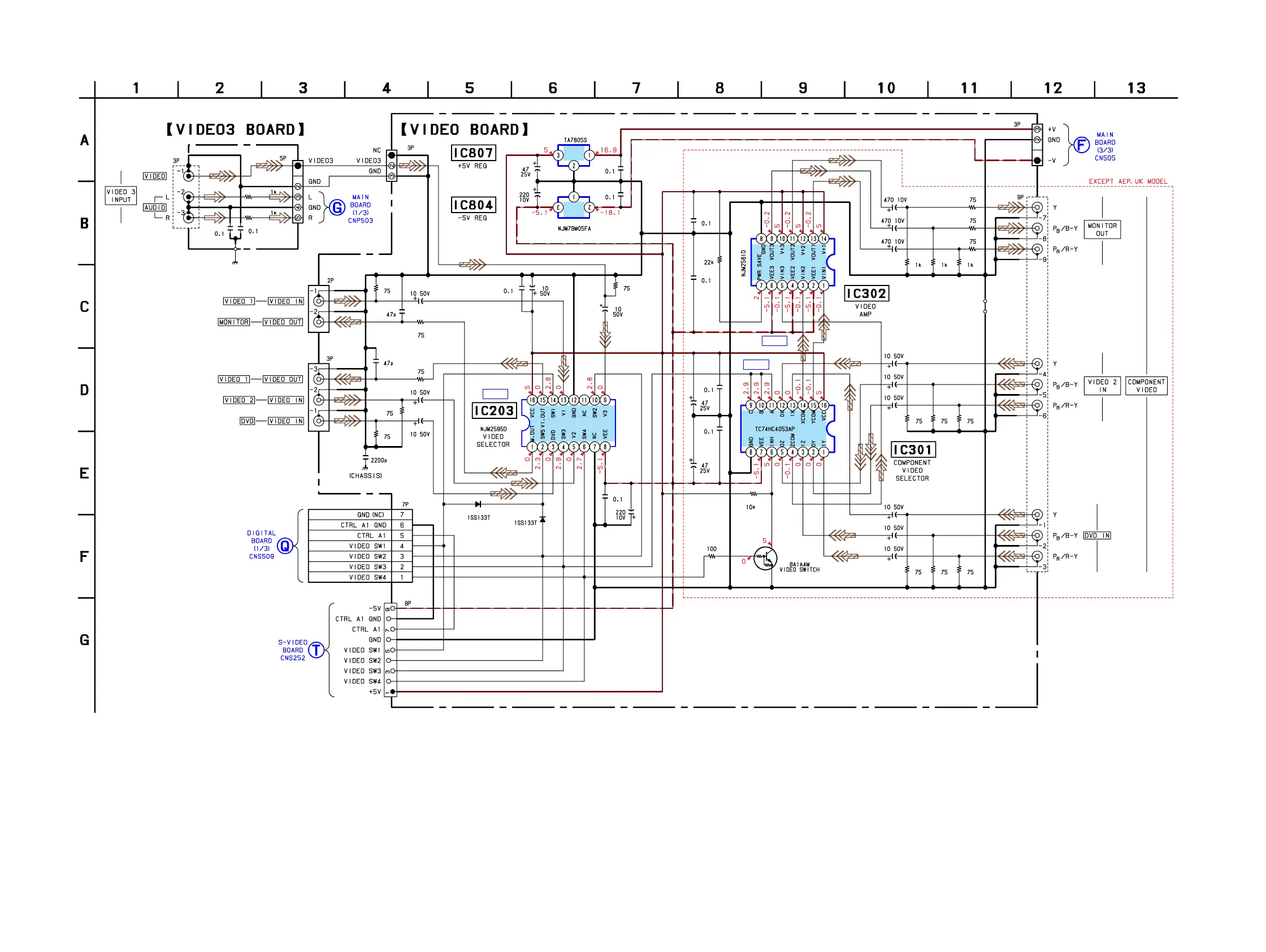Click the TC74HC4053AP chip body
Screen dimensions: 1266x952
787,429
